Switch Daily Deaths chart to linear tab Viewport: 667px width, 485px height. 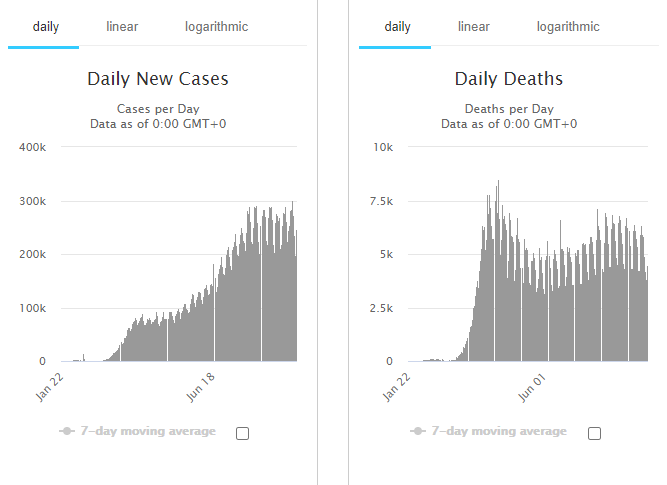coord(474,27)
